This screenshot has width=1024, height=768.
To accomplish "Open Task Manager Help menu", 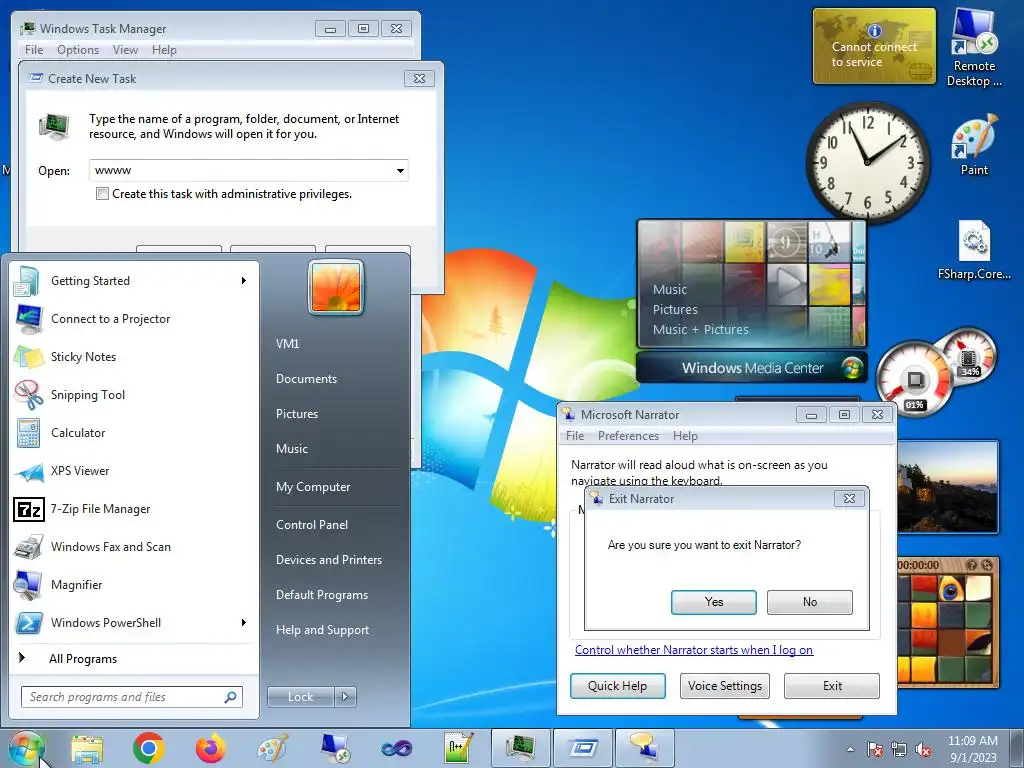I will tap(164, 50).
